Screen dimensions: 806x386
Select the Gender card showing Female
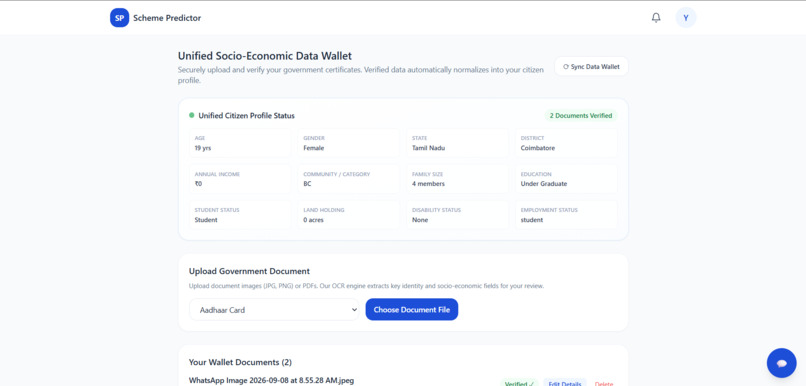[349, 143]
